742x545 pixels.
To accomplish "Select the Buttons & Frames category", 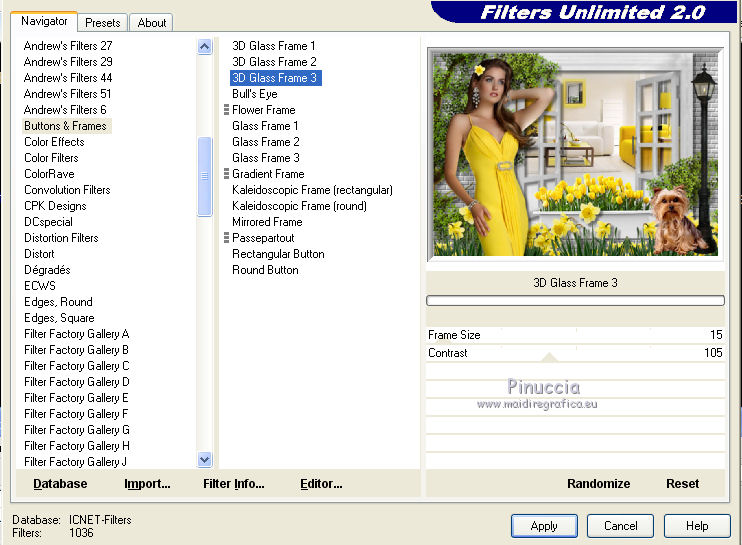I will [65, 126].
